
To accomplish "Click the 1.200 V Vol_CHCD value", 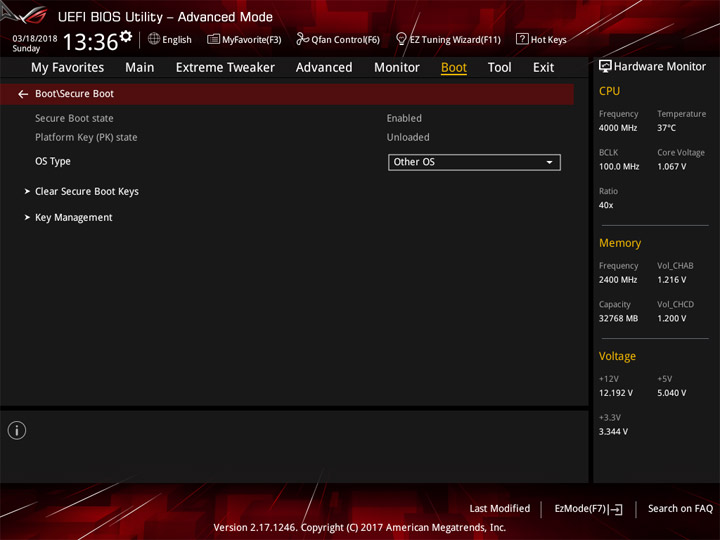I will click(671, 318).
